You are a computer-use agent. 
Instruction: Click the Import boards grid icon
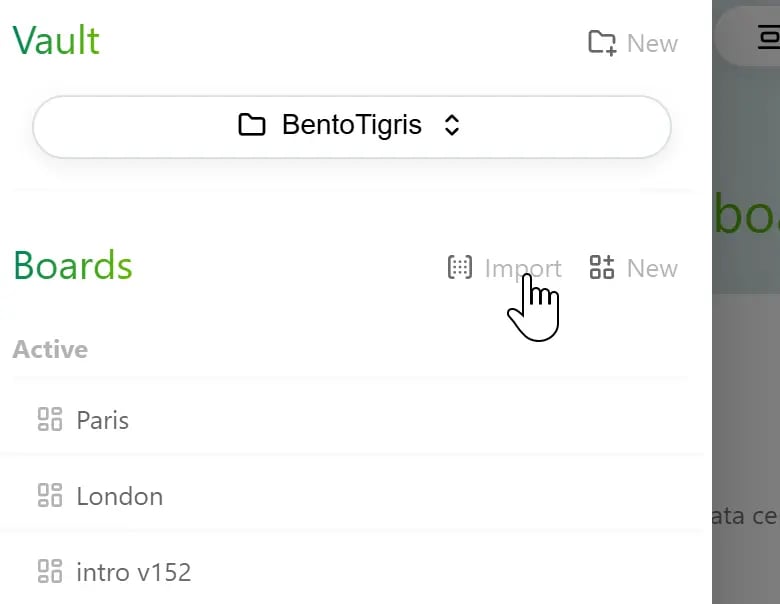click(460, 268)
